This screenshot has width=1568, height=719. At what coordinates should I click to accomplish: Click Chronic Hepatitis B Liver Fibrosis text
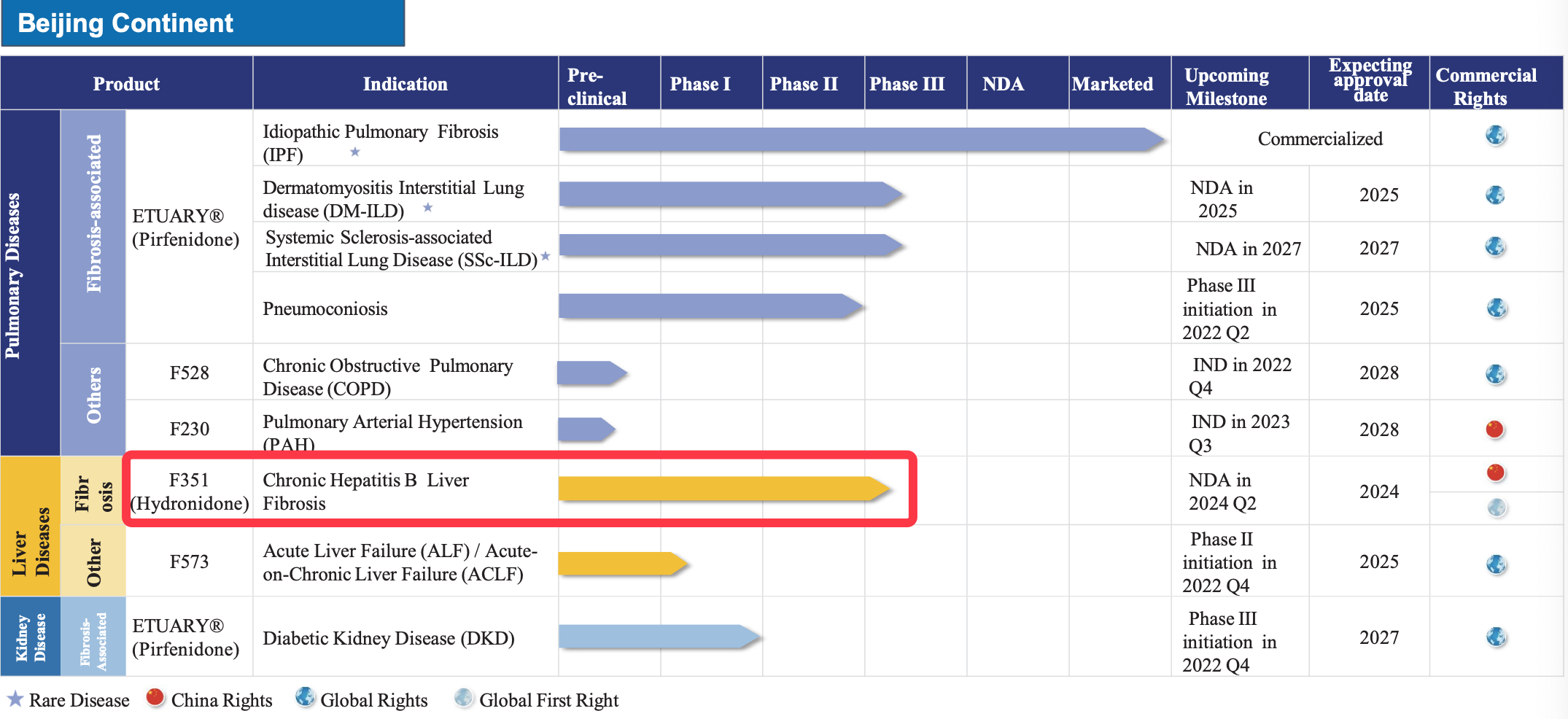point(366,491)
